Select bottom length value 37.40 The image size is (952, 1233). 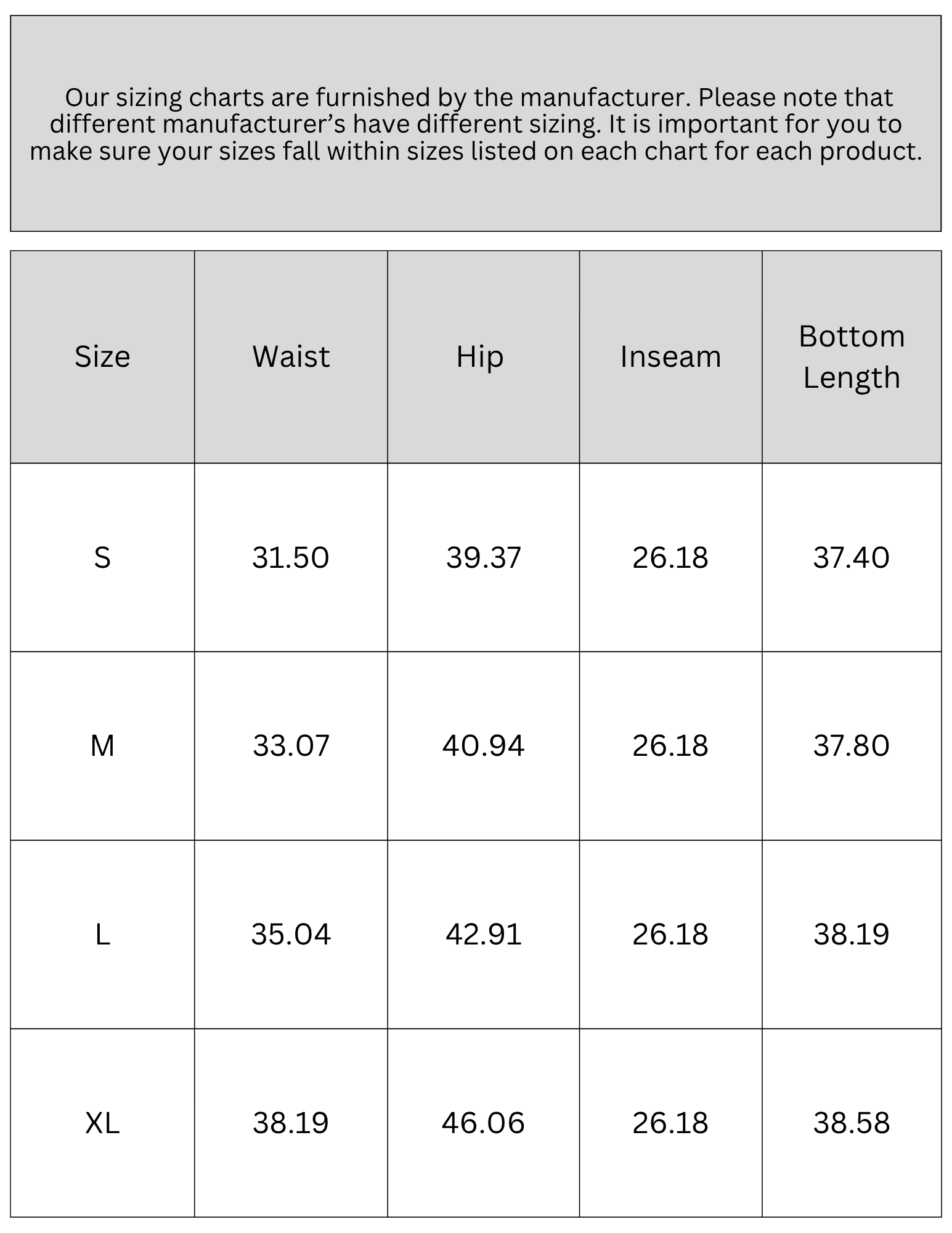pos(852,557)
